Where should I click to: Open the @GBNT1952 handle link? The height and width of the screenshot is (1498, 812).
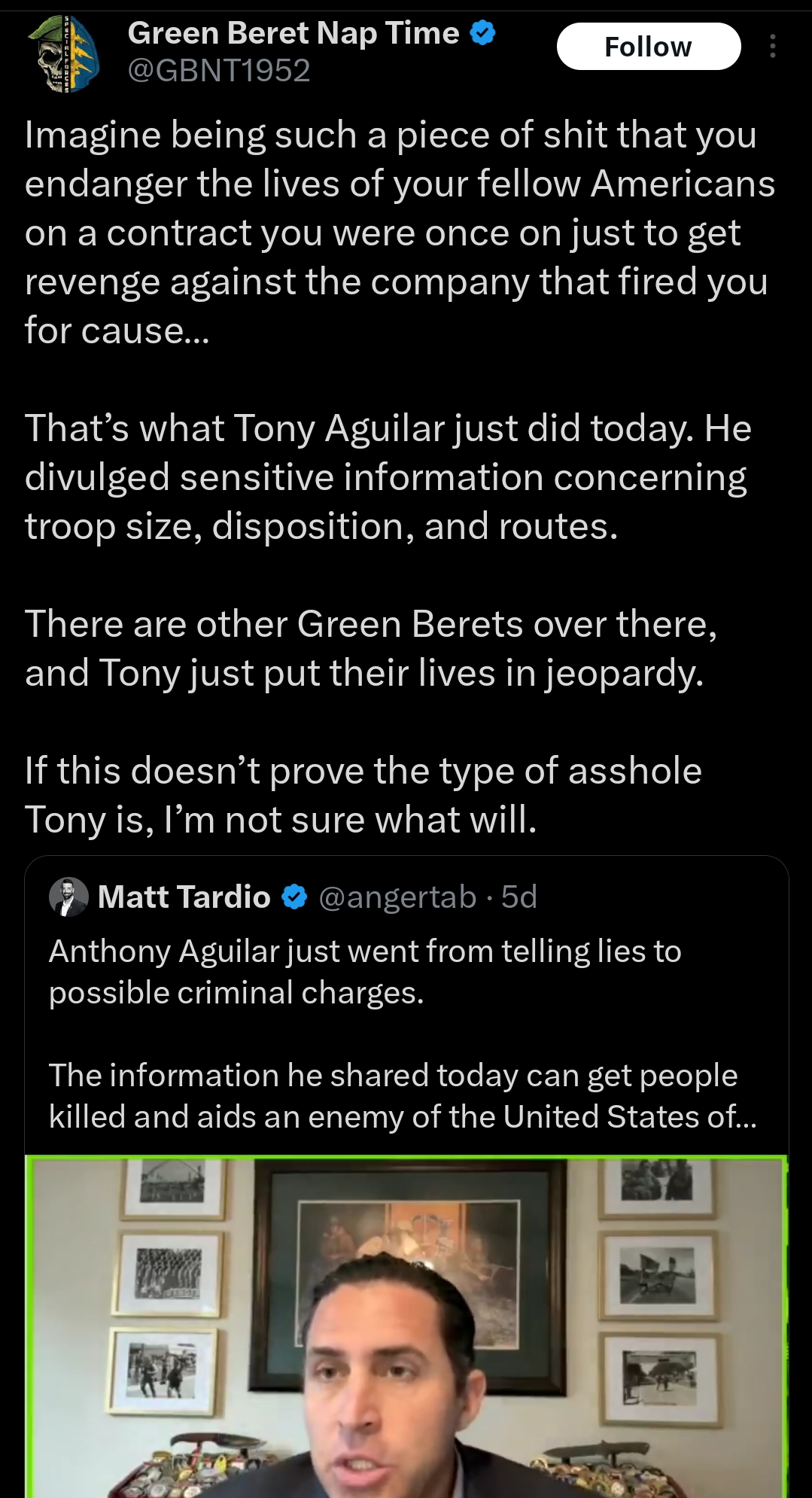[x=219, y=71]
